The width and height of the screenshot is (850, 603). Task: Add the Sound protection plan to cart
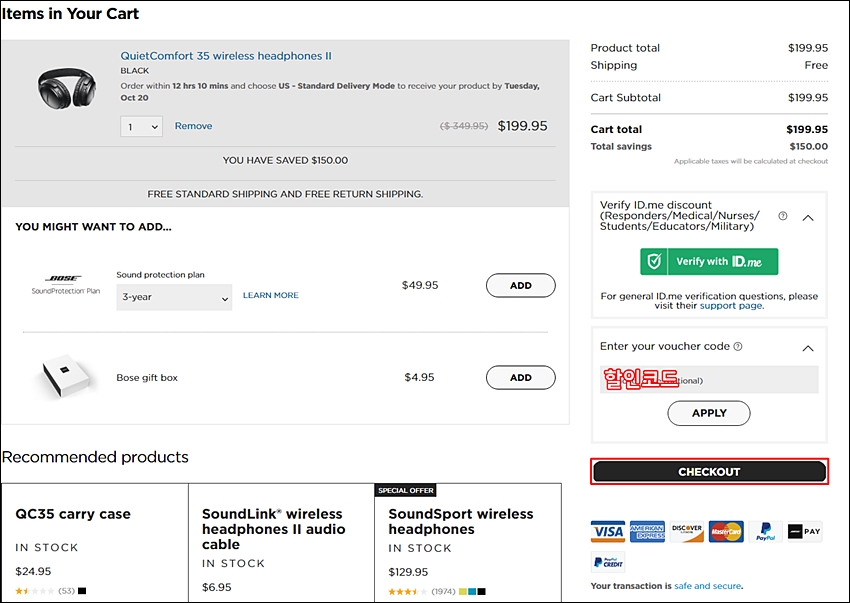(520, 285)
